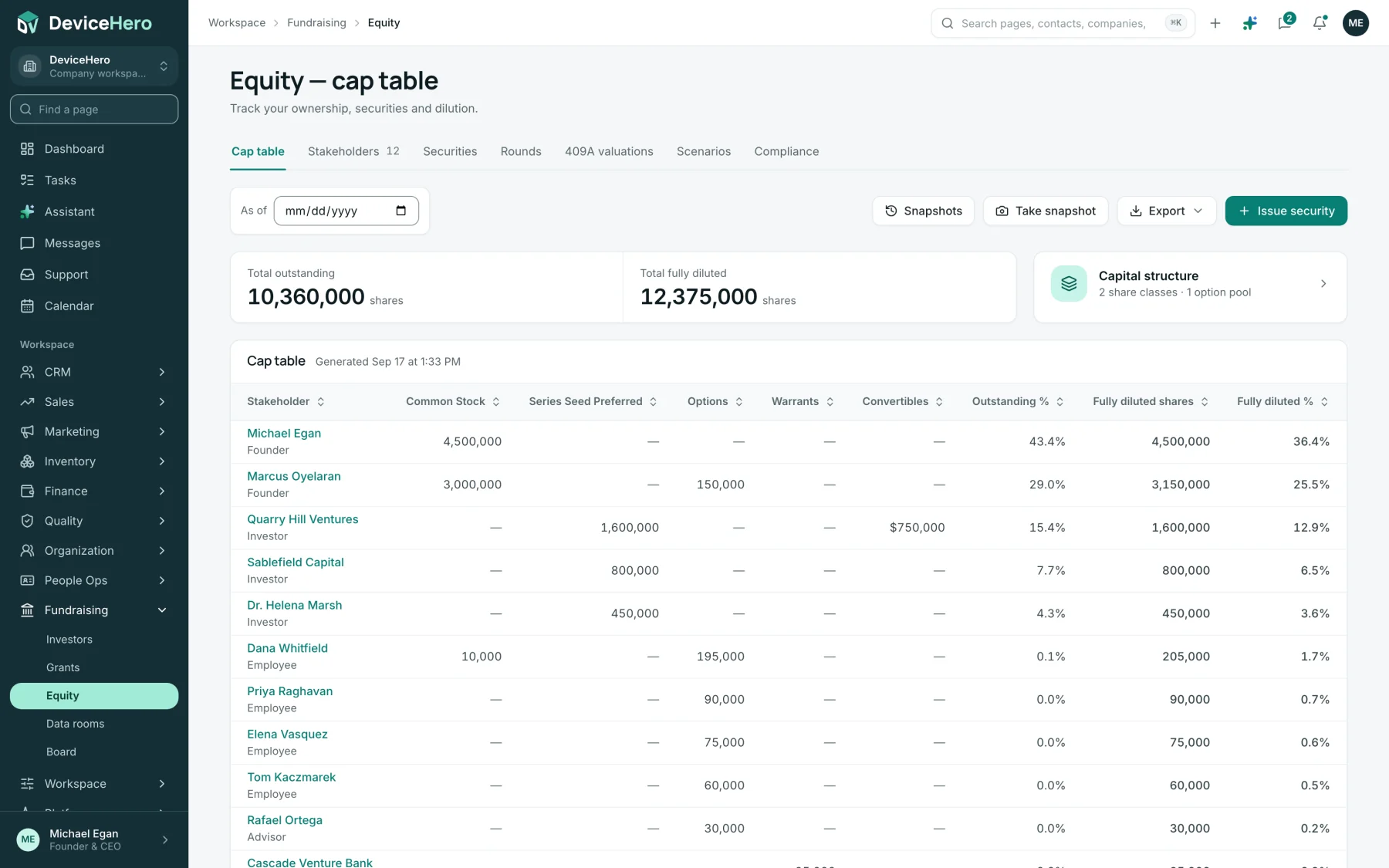
Task: Open Quarry Hill Ventures stakeholder link
Action: (302, 519)
